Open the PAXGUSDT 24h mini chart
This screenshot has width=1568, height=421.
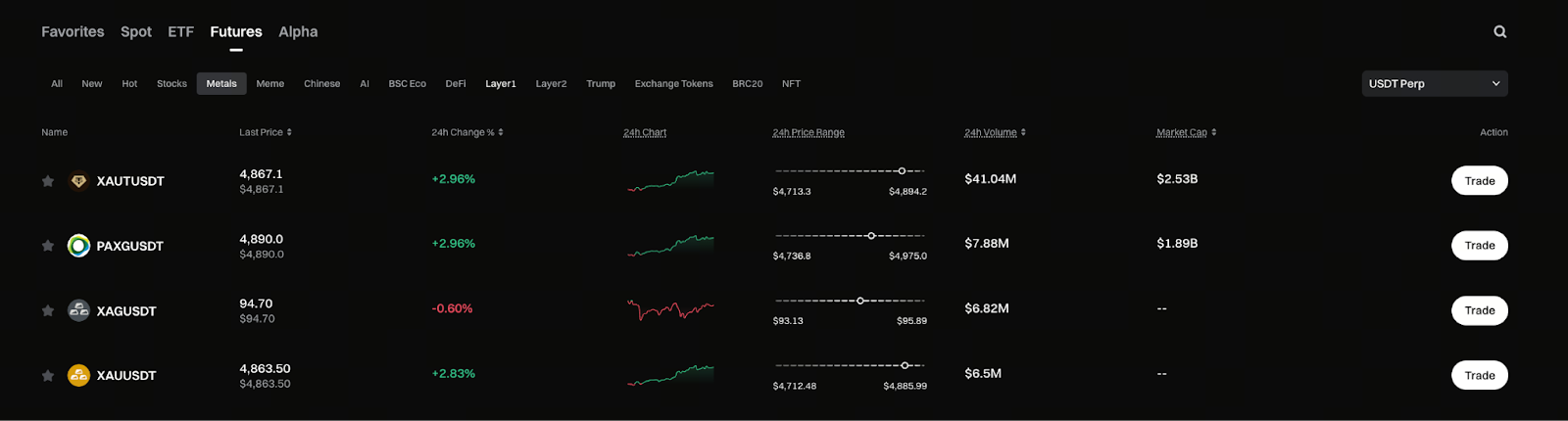pos(670,245)
